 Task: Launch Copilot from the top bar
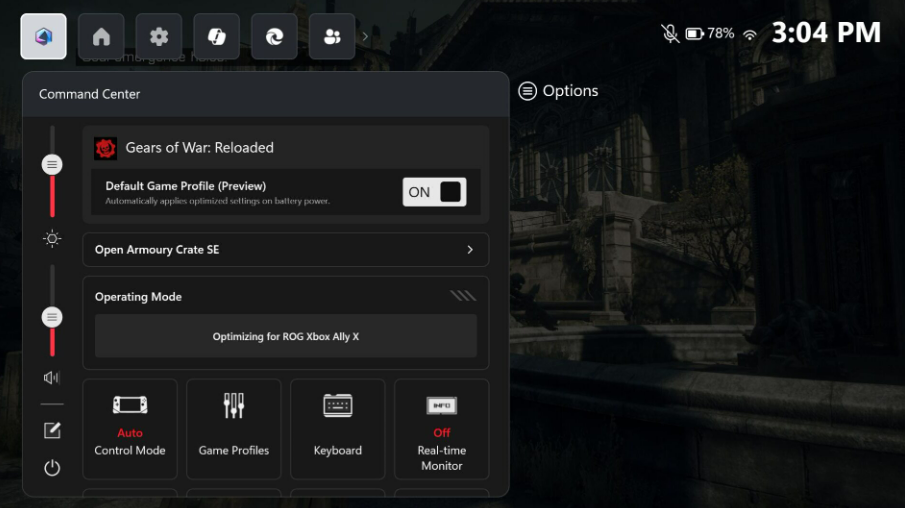point(217,37)
